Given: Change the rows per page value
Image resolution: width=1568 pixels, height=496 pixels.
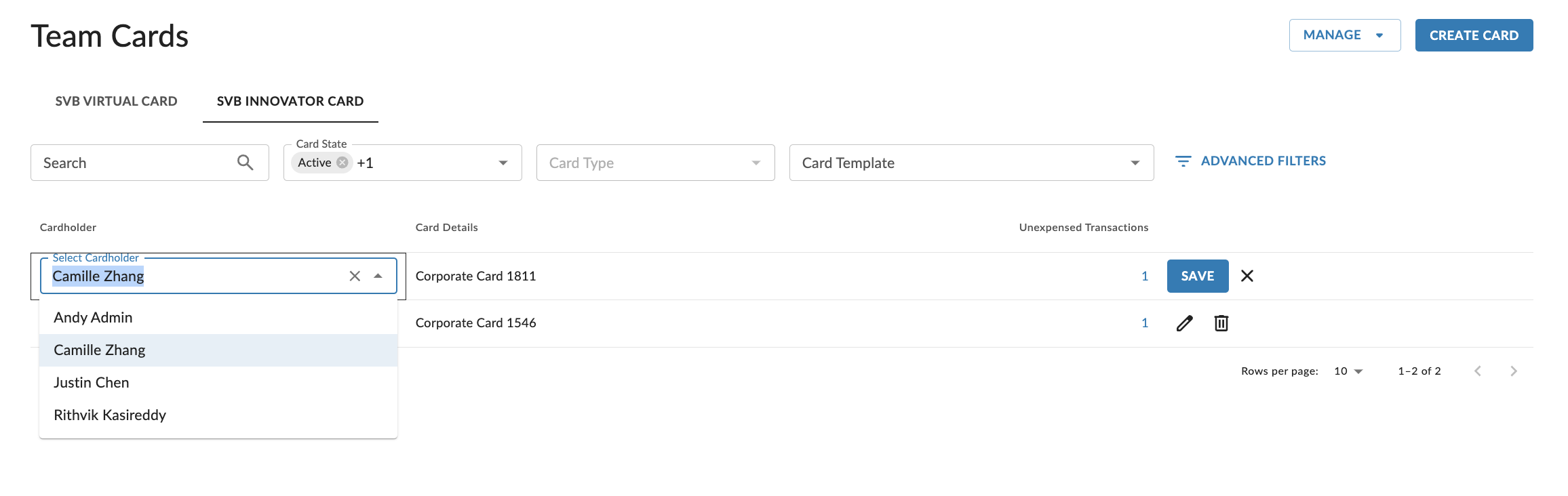Looking at the screenshot, I should (x=1348, y=371).
